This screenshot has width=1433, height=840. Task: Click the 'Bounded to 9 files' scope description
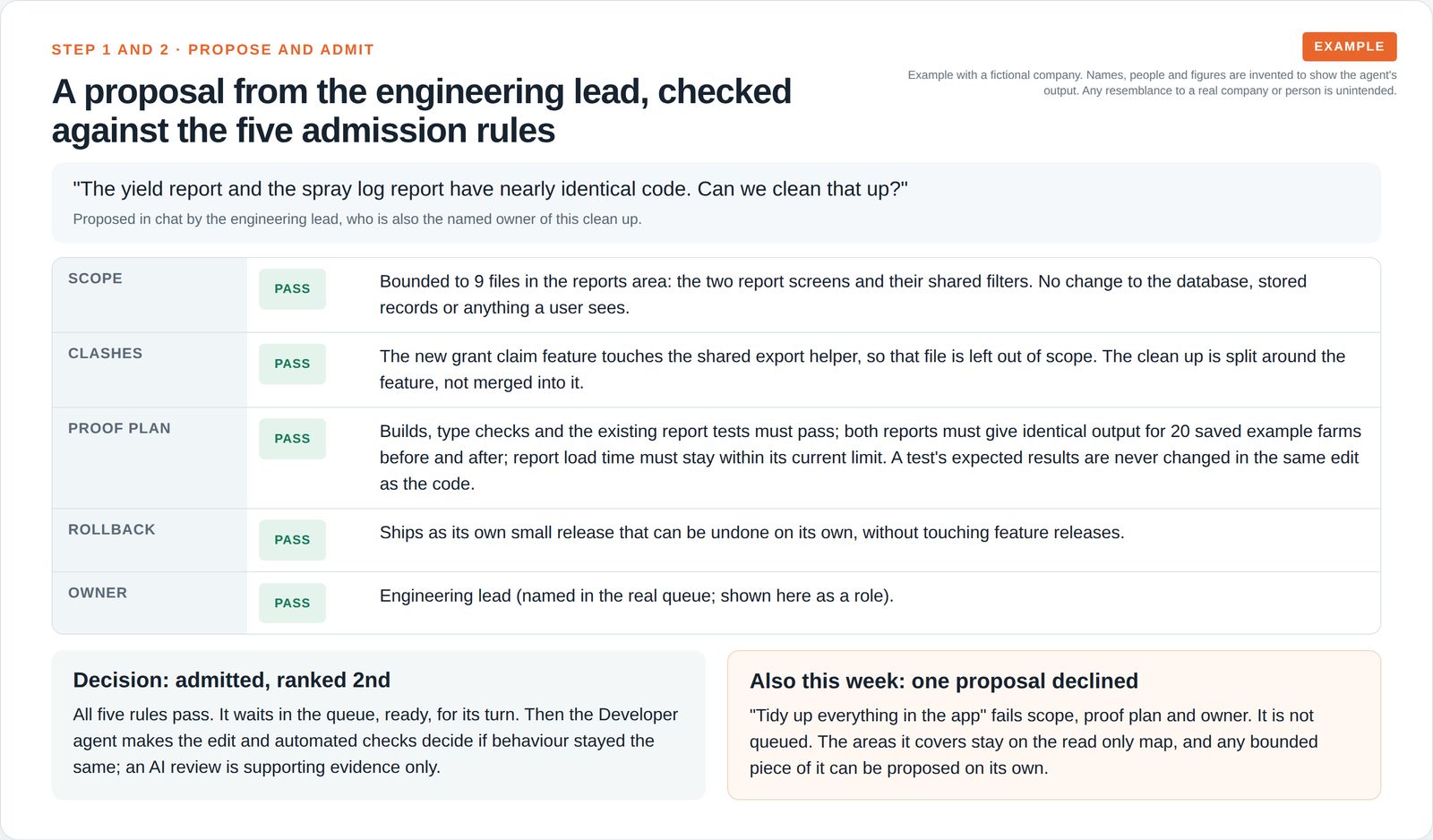[x=843, y=295]
